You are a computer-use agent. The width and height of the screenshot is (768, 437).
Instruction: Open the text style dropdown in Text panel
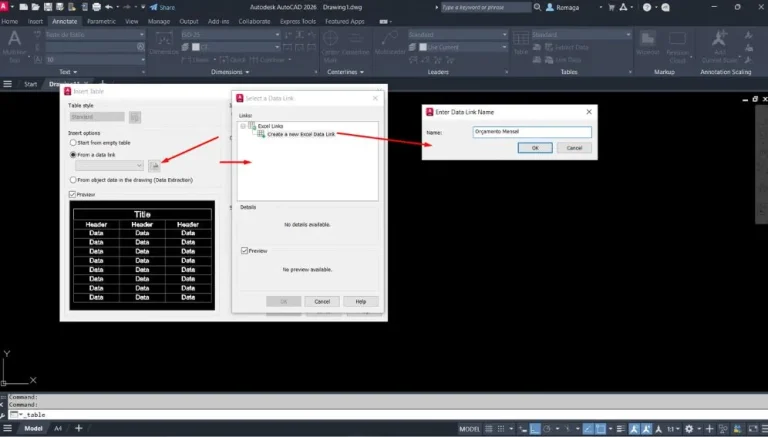point(95,35)
